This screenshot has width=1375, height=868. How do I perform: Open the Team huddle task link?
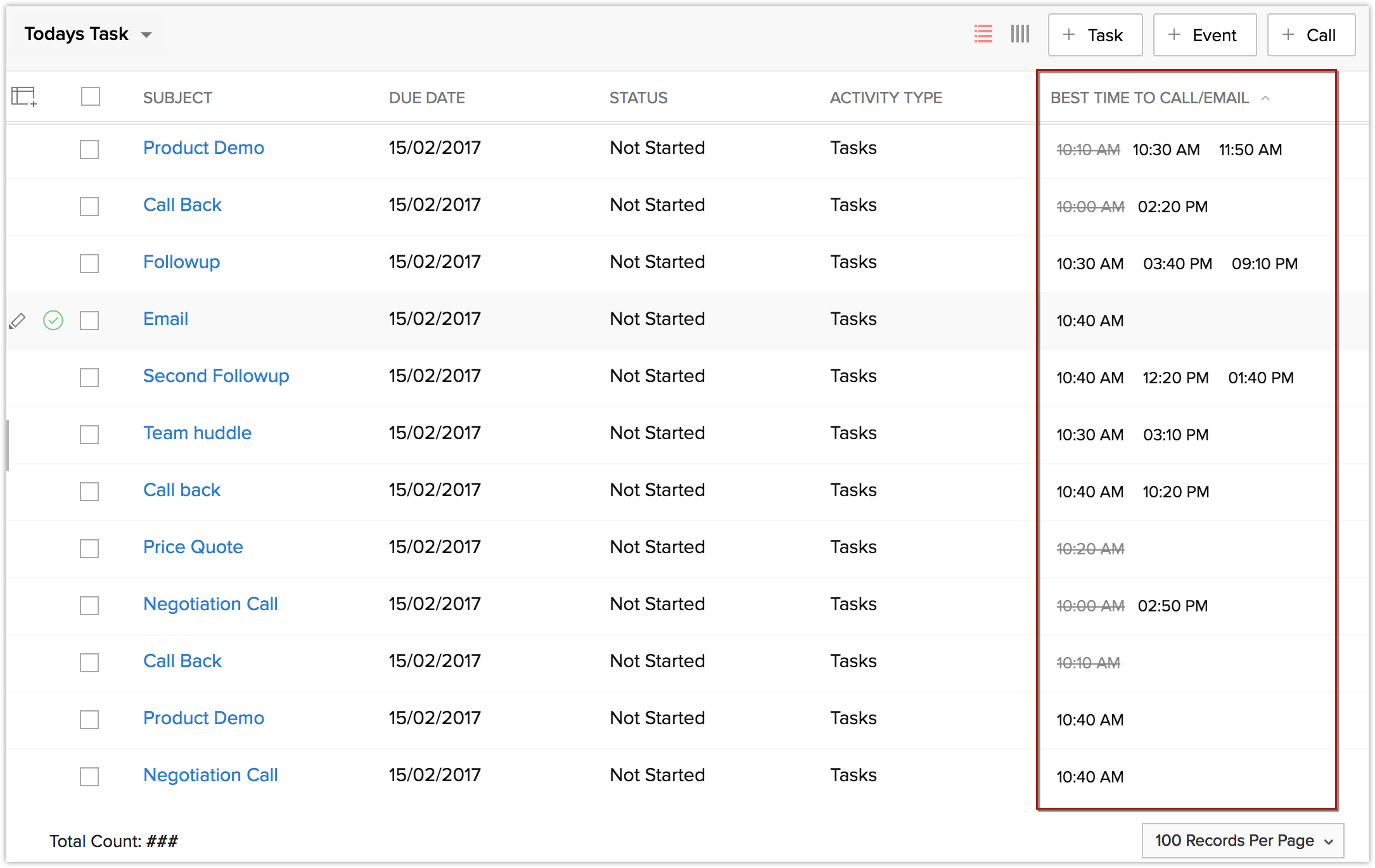197,433
